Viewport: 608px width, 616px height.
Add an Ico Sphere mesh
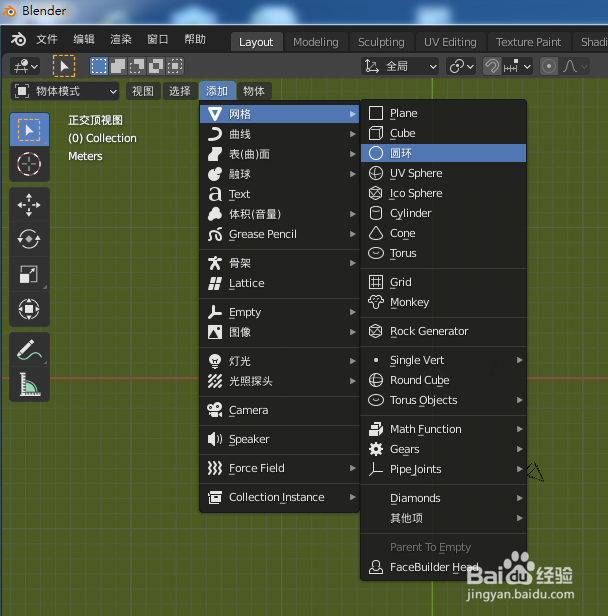click(443, 193)
